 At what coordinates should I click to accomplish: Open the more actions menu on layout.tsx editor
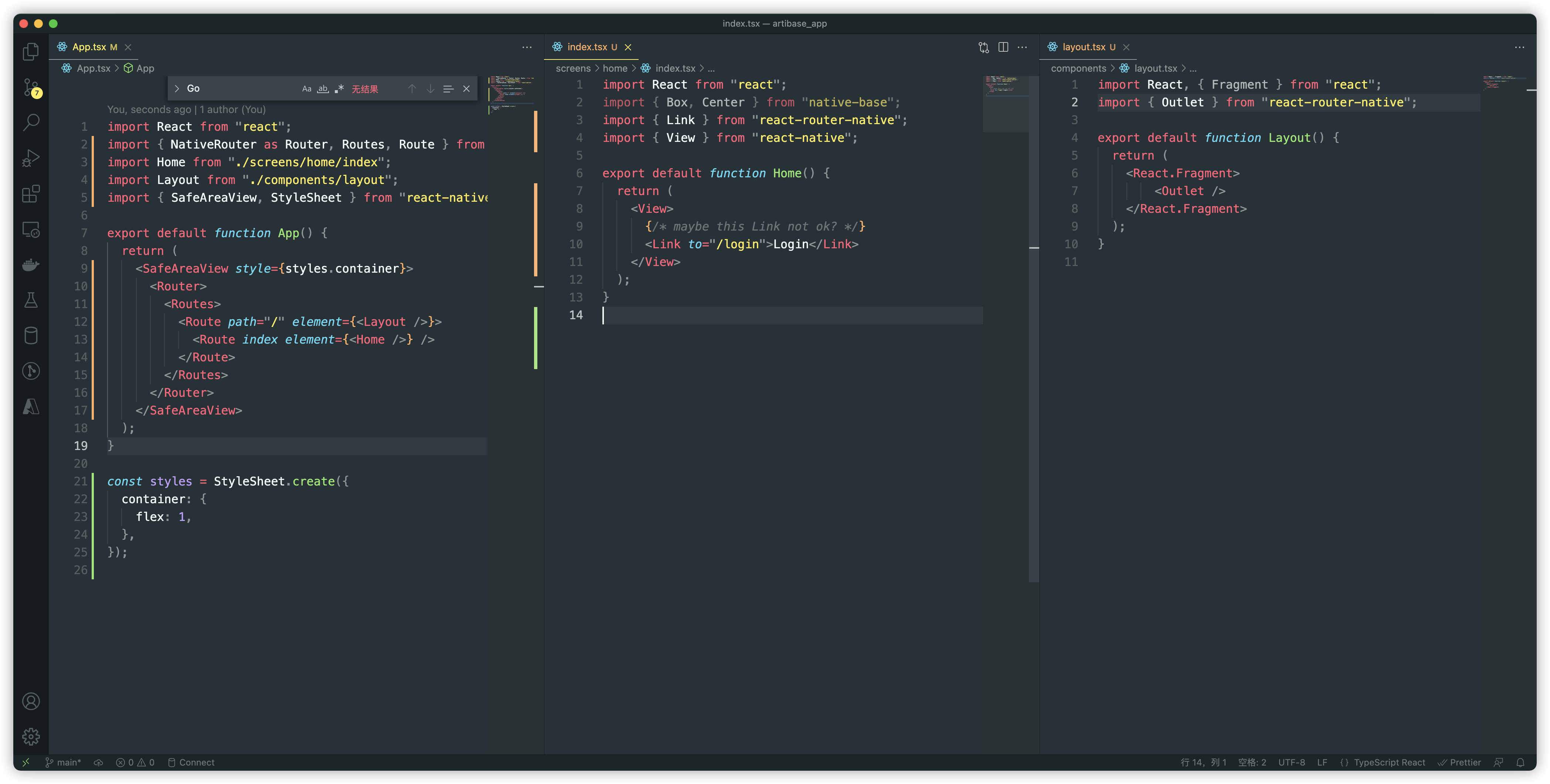(x=1520, y=48)
